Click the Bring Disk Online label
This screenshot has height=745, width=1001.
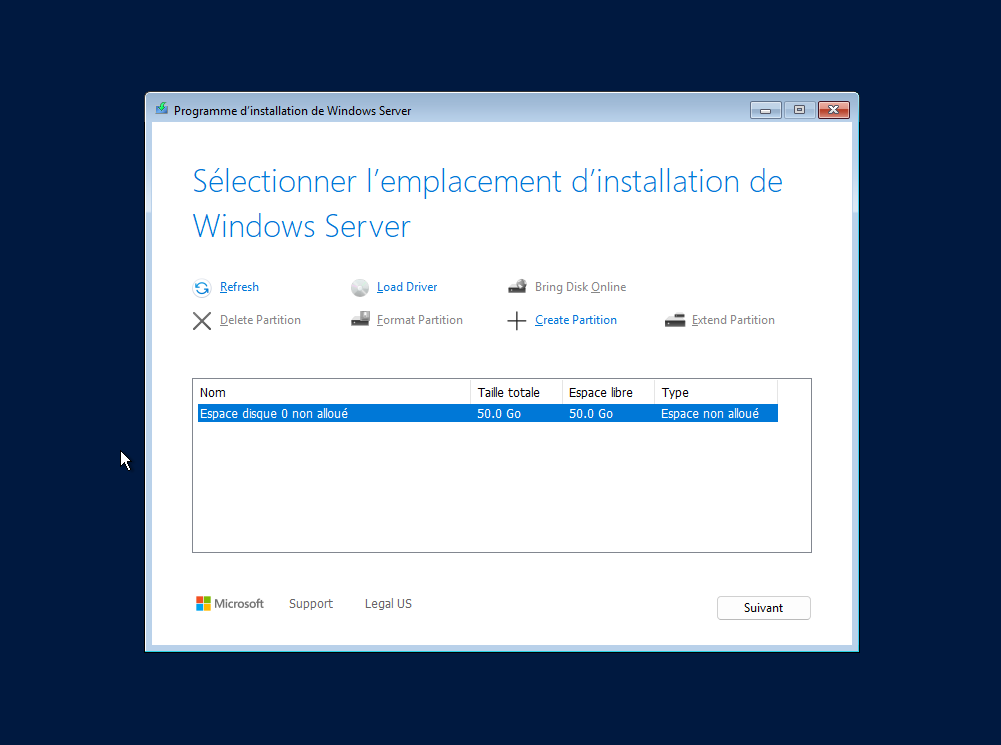[580, 287]
